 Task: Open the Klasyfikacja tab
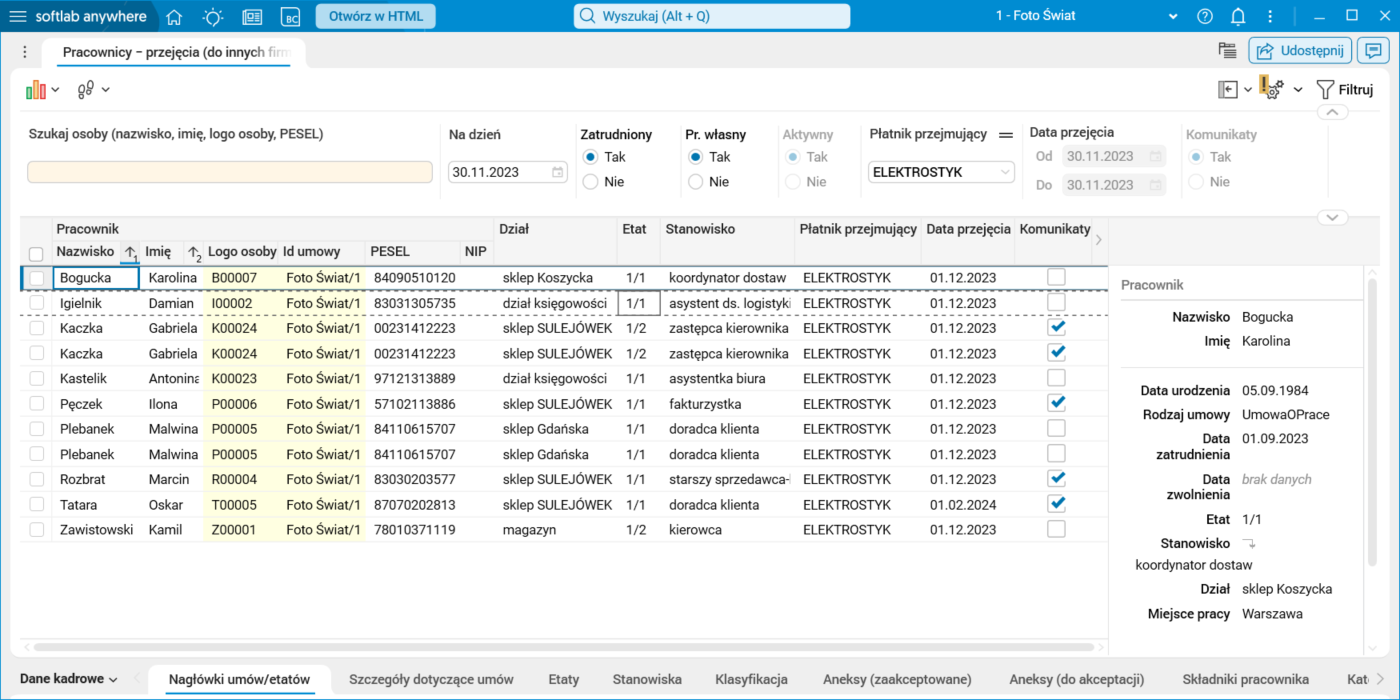click(x=751, y=679)
